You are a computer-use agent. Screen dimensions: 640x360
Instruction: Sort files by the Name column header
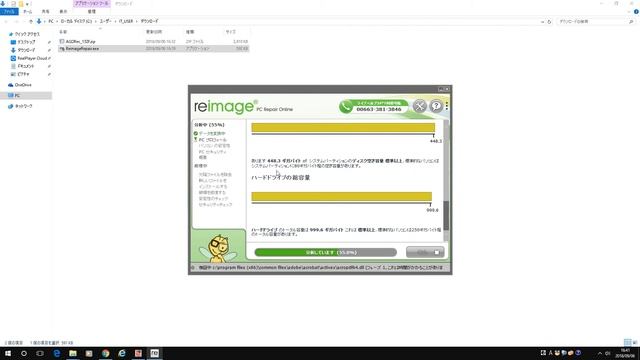pos(63,32)
